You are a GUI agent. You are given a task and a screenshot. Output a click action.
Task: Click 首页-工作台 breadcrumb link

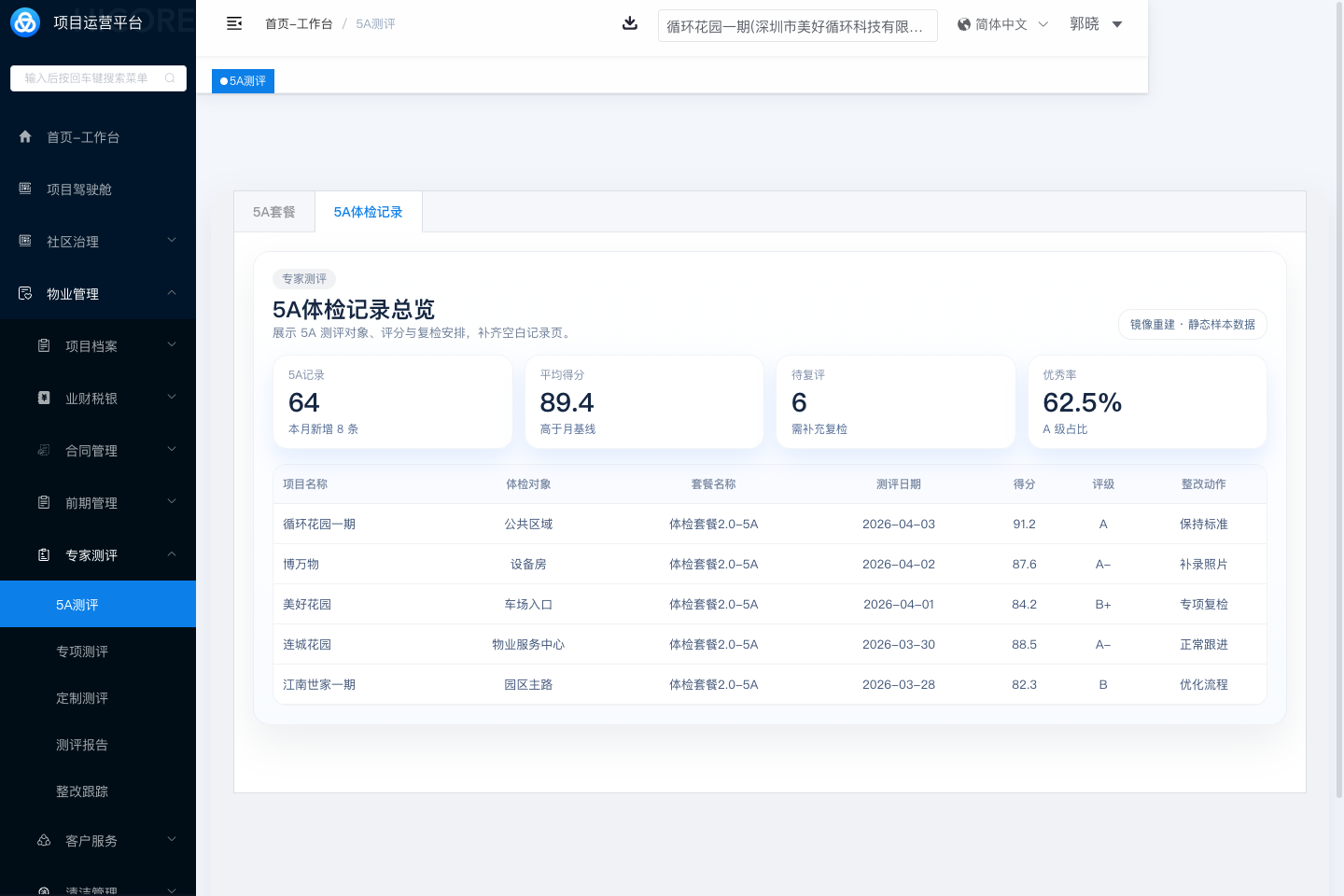299,24
